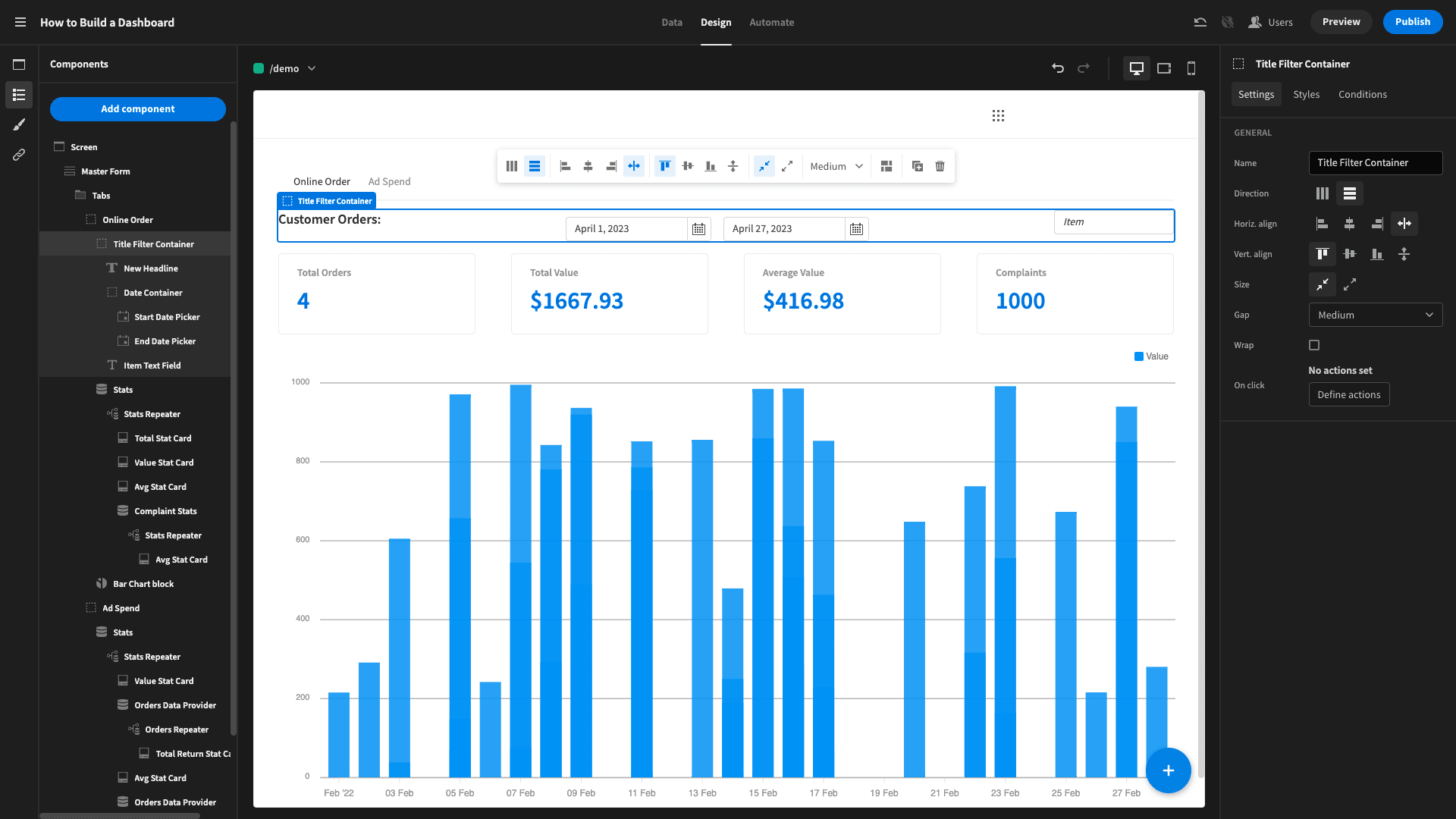Switch preview to tablet device icon
Viewport: 1456px width, 819px height.
click(x=1164, y=68)
